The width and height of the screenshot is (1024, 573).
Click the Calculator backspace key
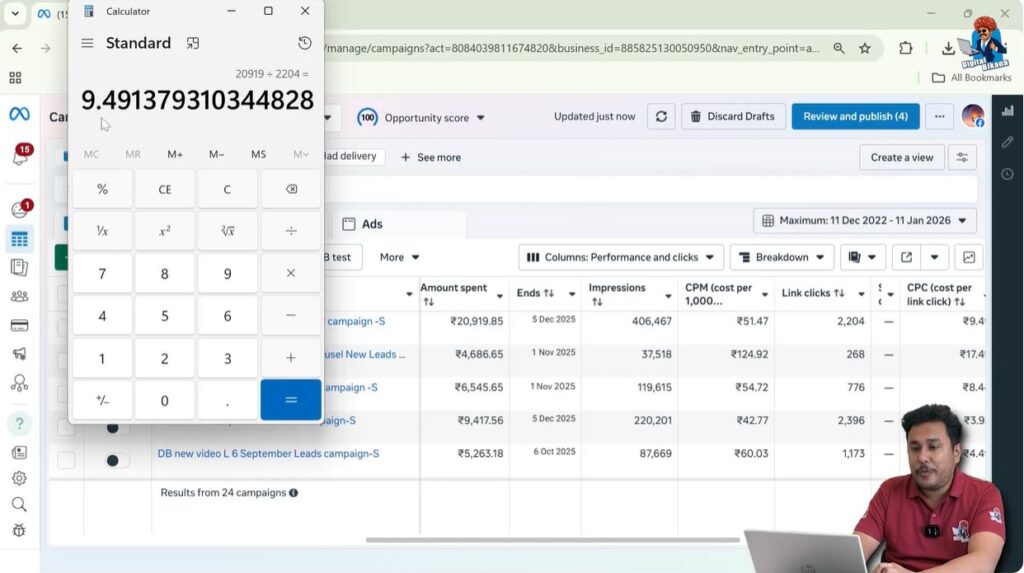coord(291,189)
